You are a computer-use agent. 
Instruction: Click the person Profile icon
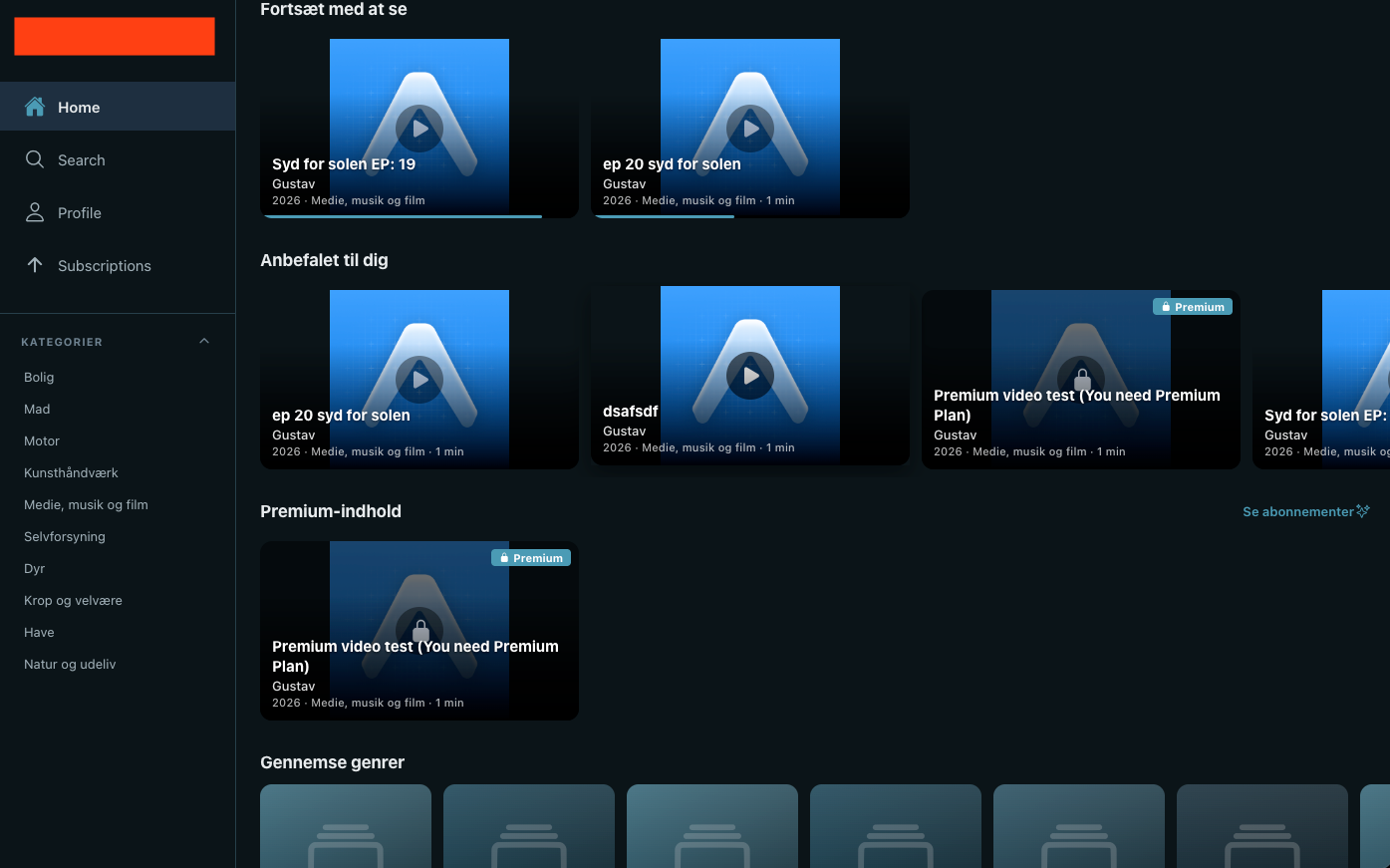coord(35,212)
